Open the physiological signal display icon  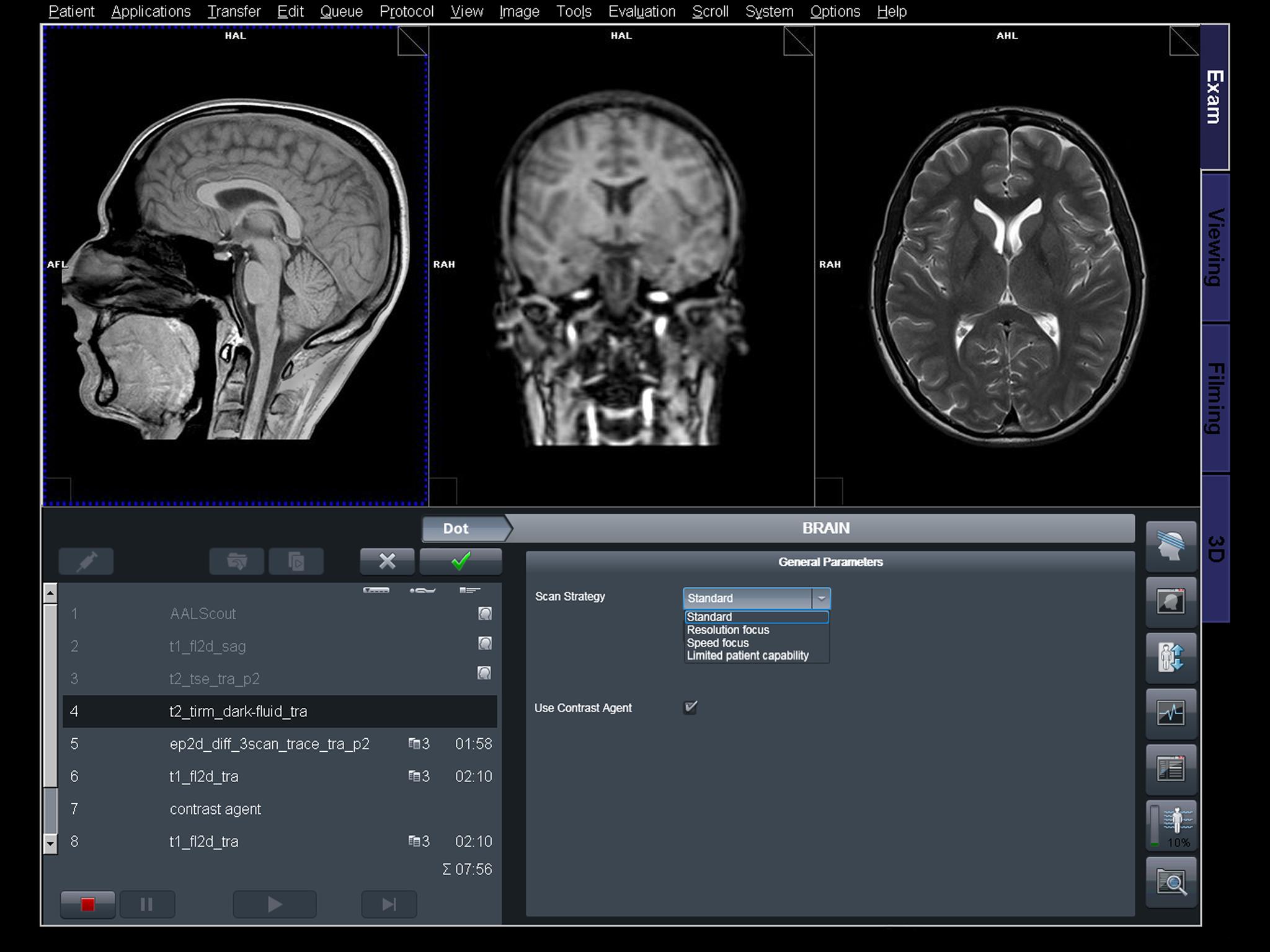pyautogui.click(x=1171, y=712)
